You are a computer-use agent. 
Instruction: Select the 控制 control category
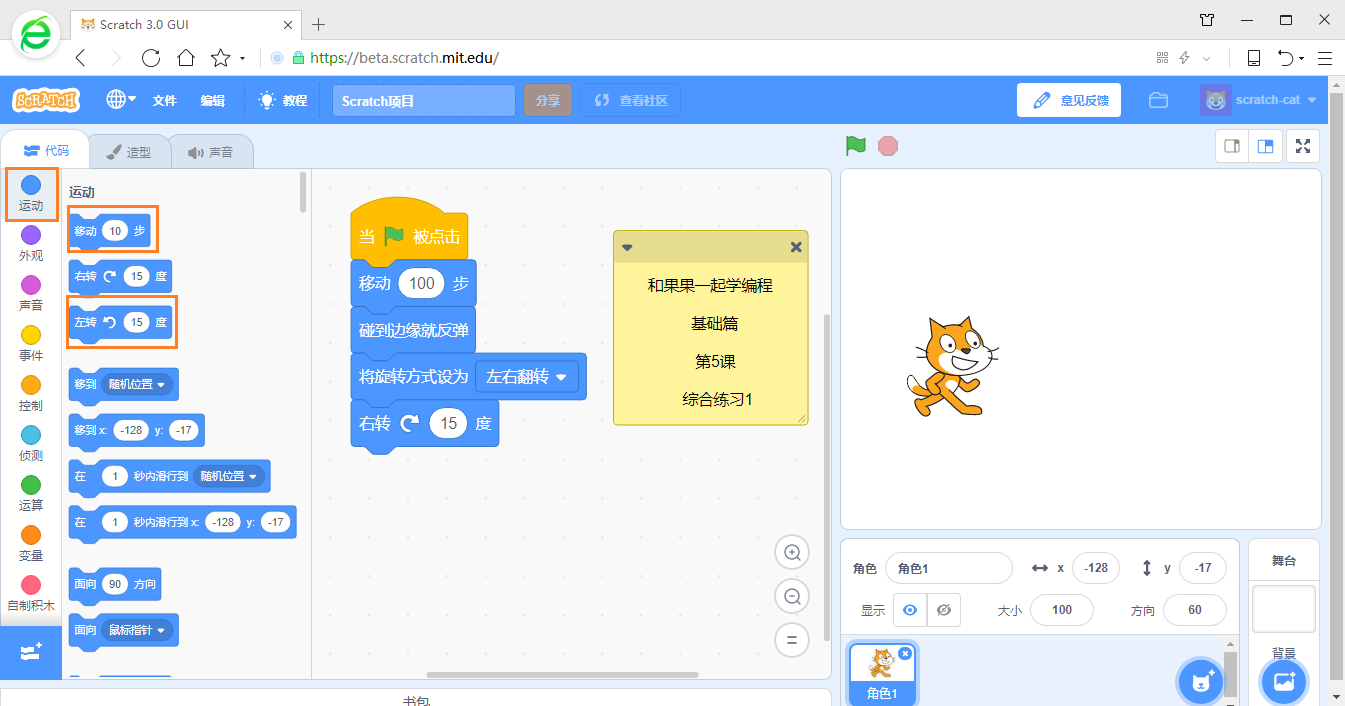click(x=31, y=392)
